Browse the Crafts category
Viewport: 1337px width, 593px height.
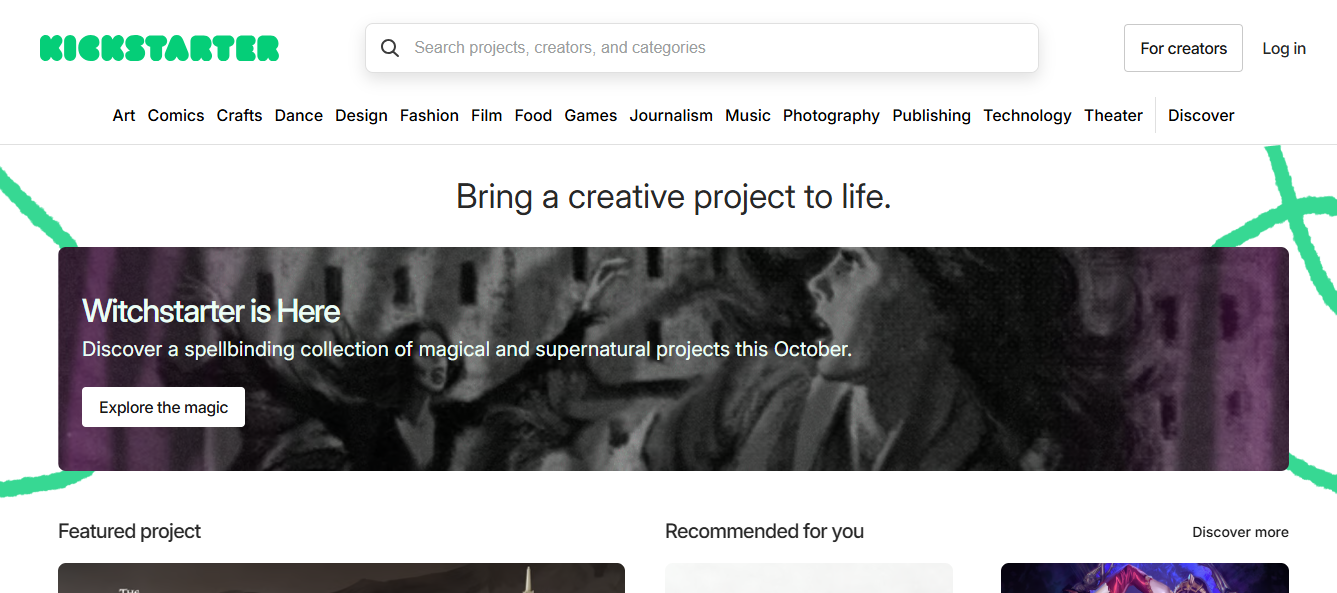tap(240, 115)
